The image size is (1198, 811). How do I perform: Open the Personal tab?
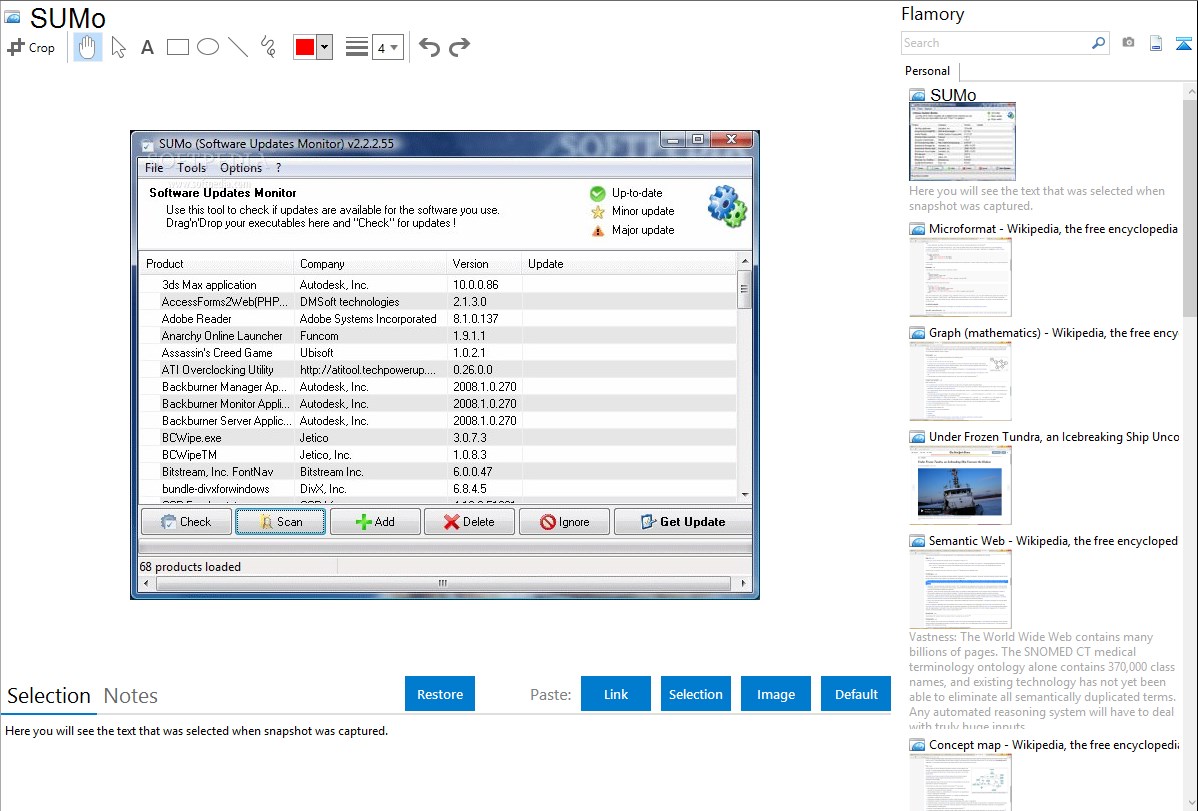point(927,71)
